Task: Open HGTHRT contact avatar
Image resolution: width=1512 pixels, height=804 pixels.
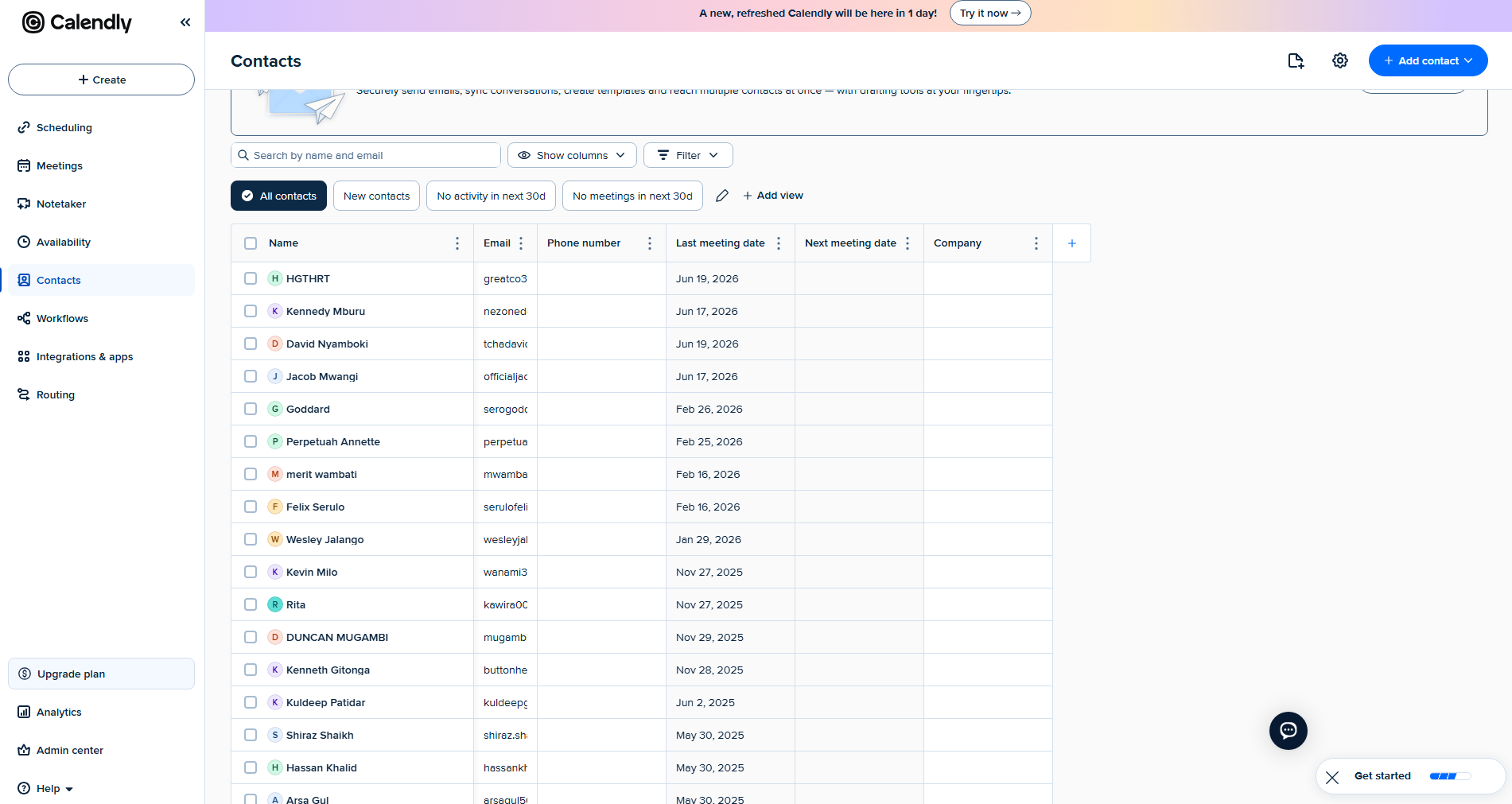Action: [x=275, y=278]
